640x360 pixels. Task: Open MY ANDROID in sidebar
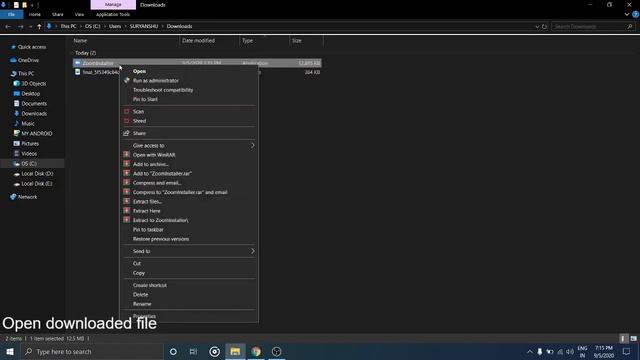pos(37,133)
